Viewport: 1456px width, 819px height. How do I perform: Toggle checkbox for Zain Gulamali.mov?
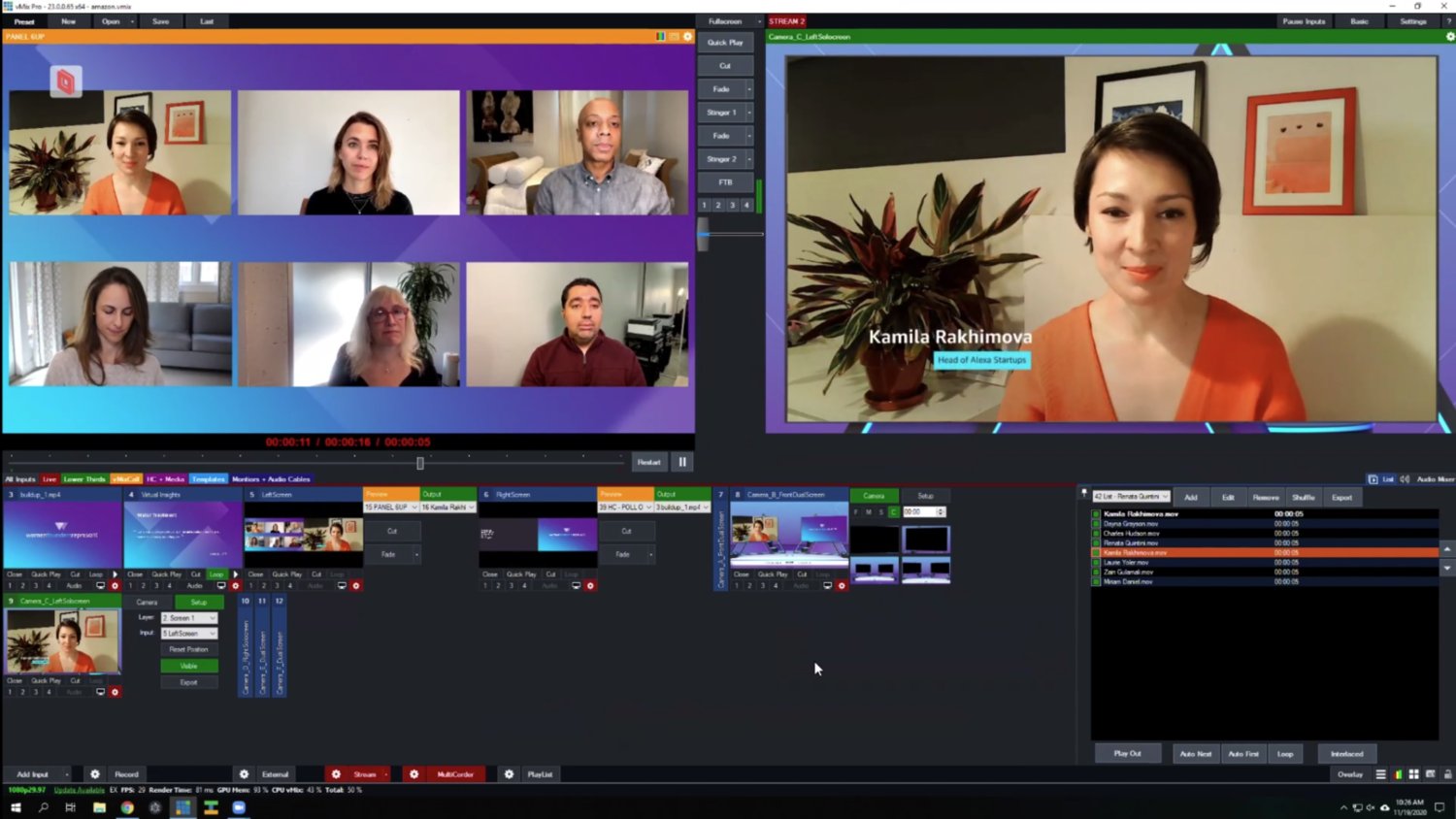1096,573
